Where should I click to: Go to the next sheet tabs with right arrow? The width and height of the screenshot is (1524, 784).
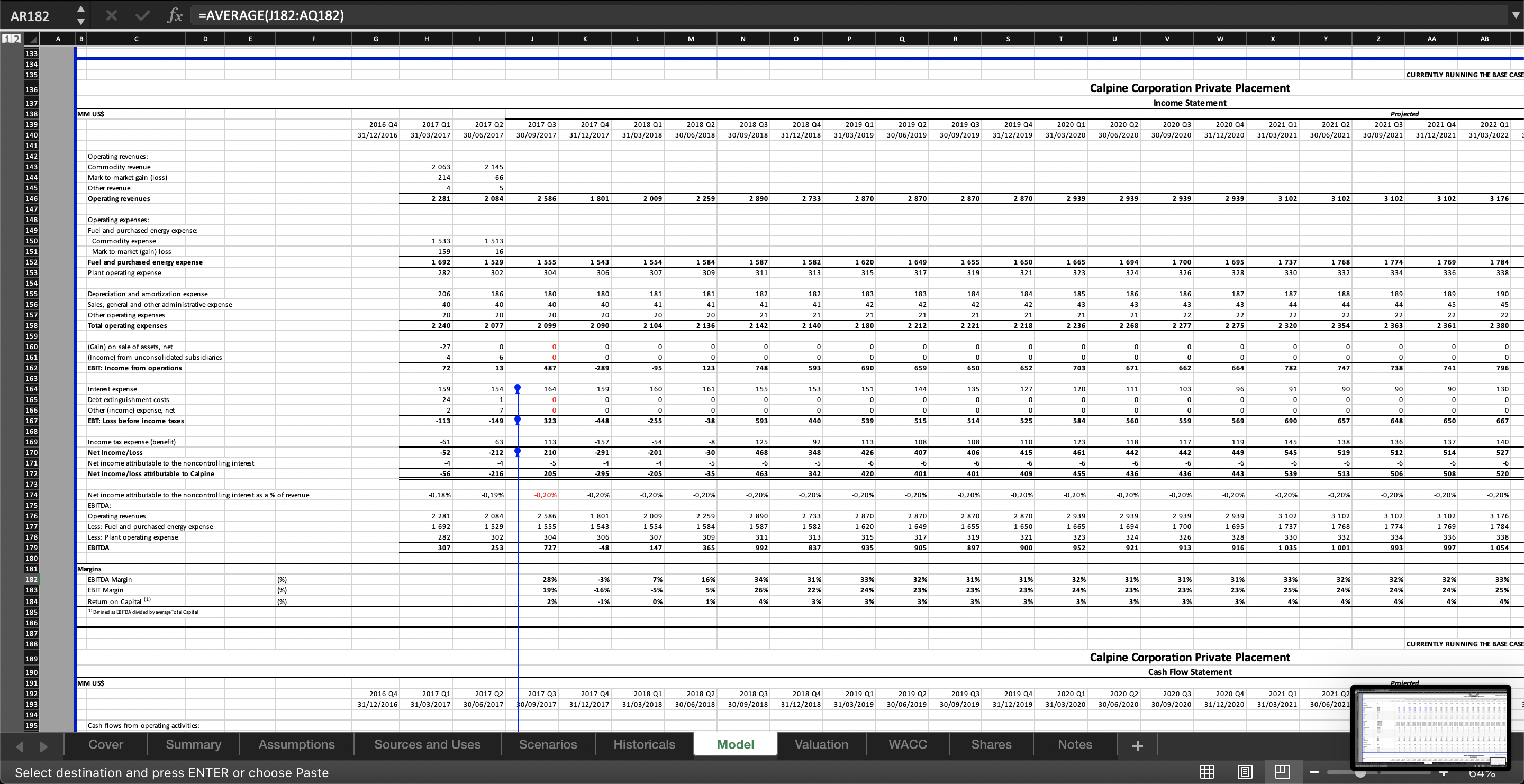pos(43,746)
